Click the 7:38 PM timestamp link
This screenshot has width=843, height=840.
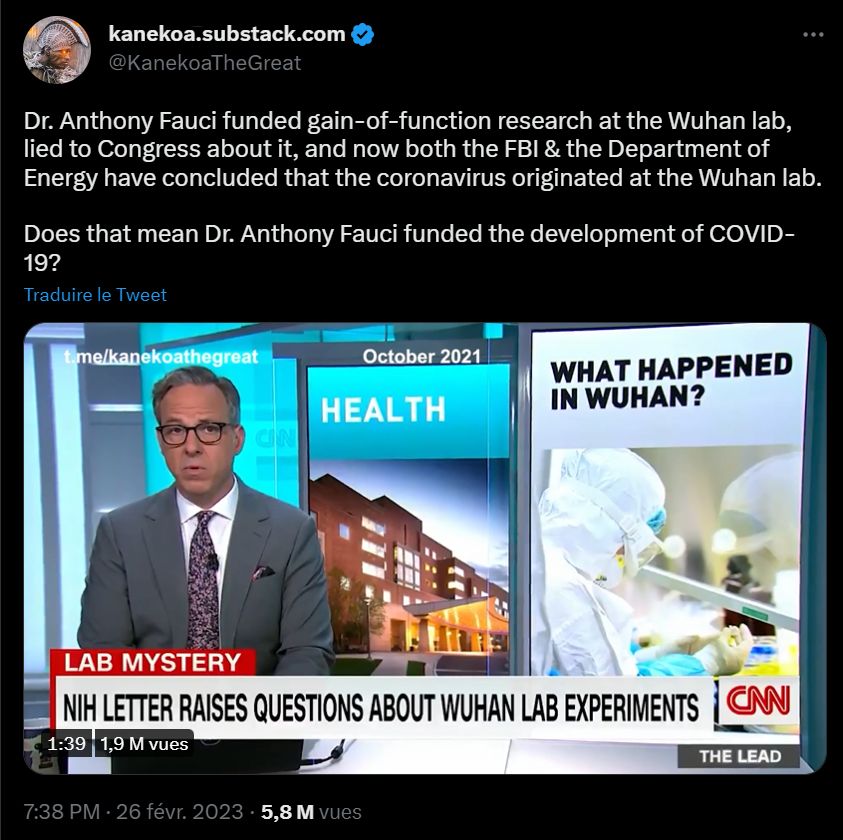click(62, 811)
